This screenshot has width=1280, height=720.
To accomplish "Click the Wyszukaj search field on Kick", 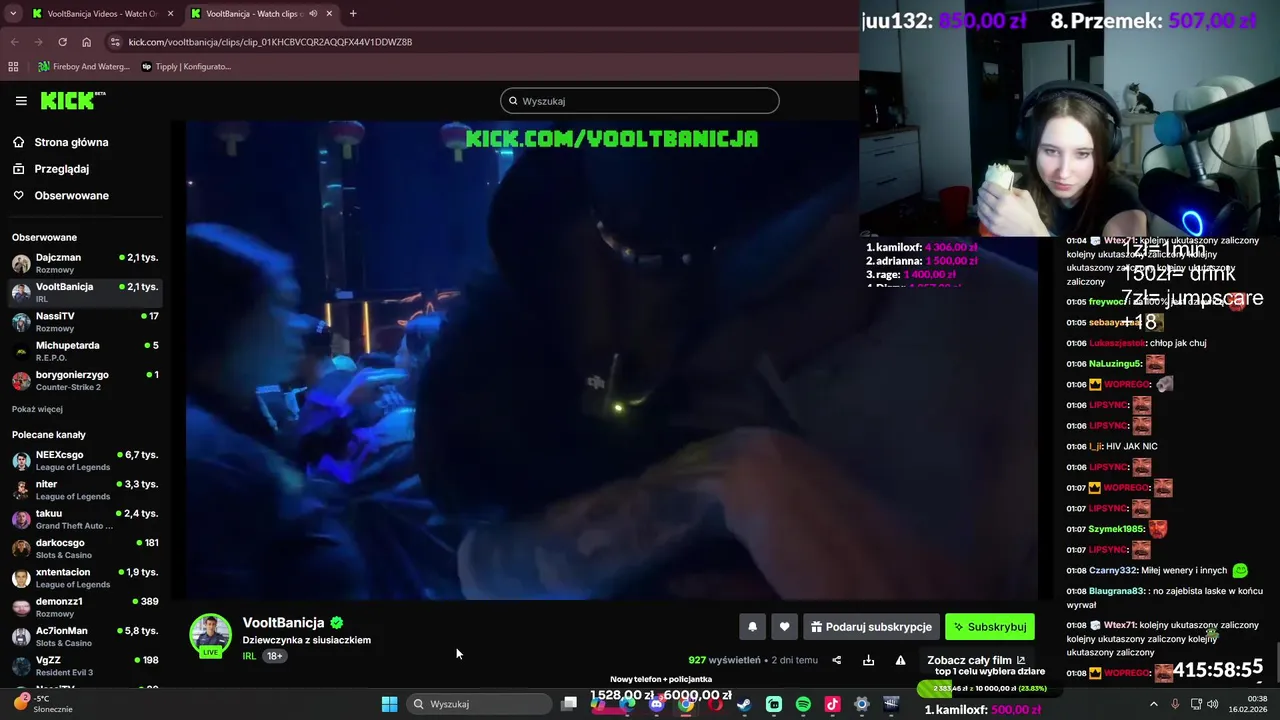I will 640,101.
